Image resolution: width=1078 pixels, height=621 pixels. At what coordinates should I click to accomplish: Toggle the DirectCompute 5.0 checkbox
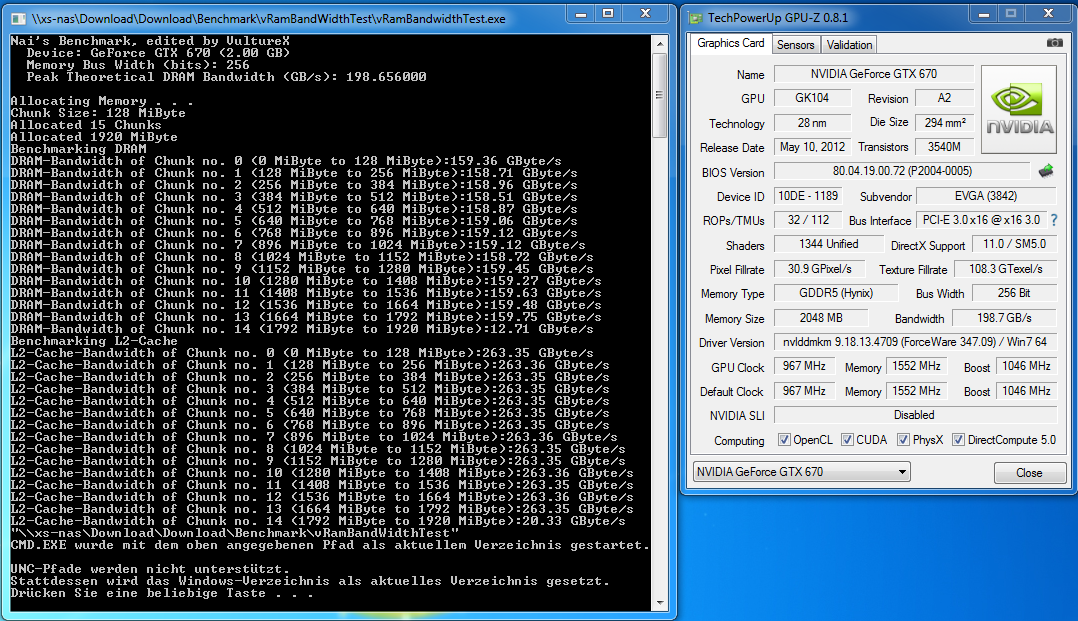pyautogui.click(x=958, y=439)
